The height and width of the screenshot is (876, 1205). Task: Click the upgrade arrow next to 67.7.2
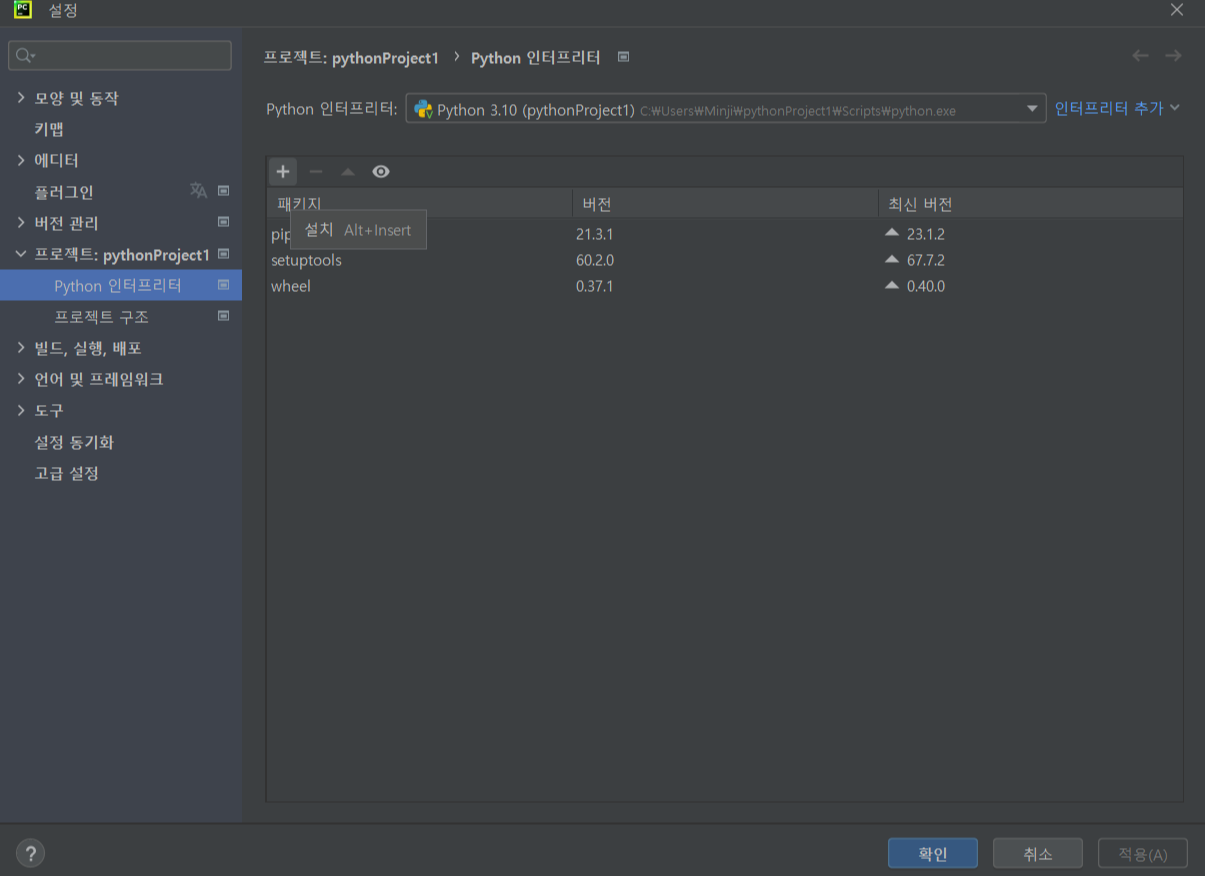pyautogui.click(x=892, y=259)
